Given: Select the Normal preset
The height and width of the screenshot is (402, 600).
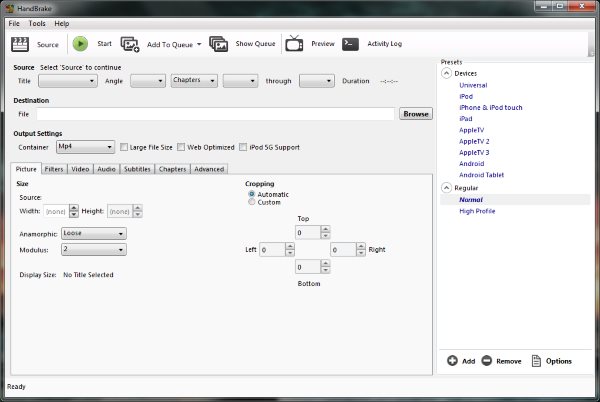Looking at the screenshot, I should click(471, 200).
